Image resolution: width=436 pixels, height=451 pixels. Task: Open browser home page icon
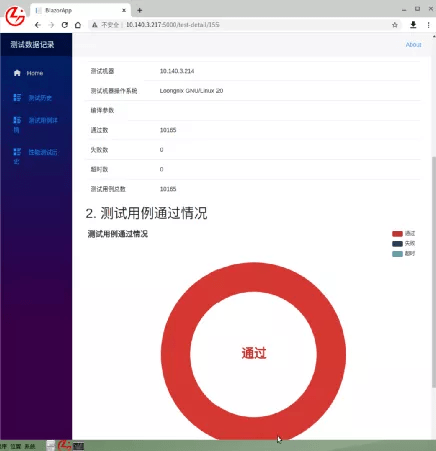pos(78,25)
